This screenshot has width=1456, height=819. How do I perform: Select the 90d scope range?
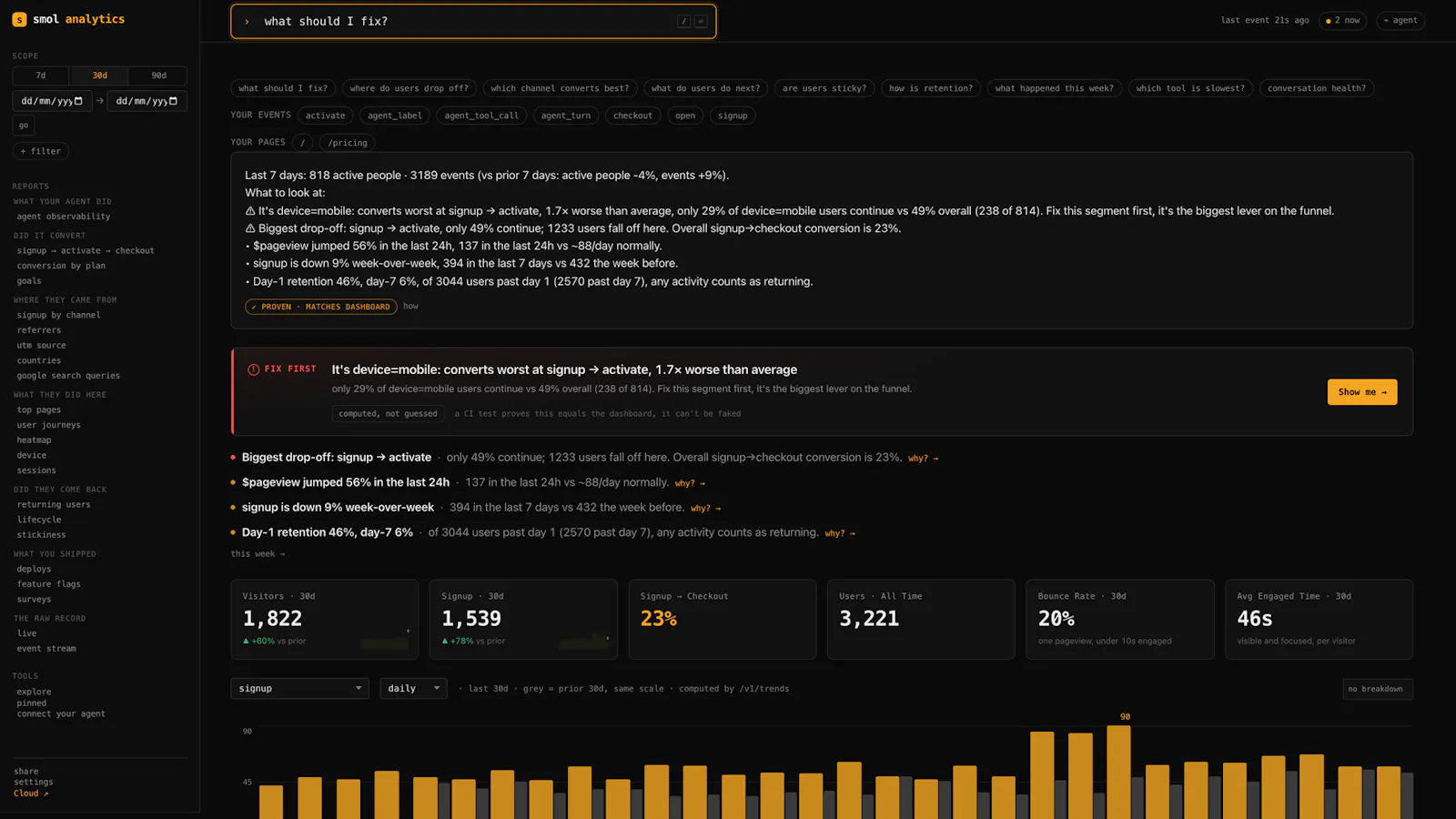[x=158, y=76]
